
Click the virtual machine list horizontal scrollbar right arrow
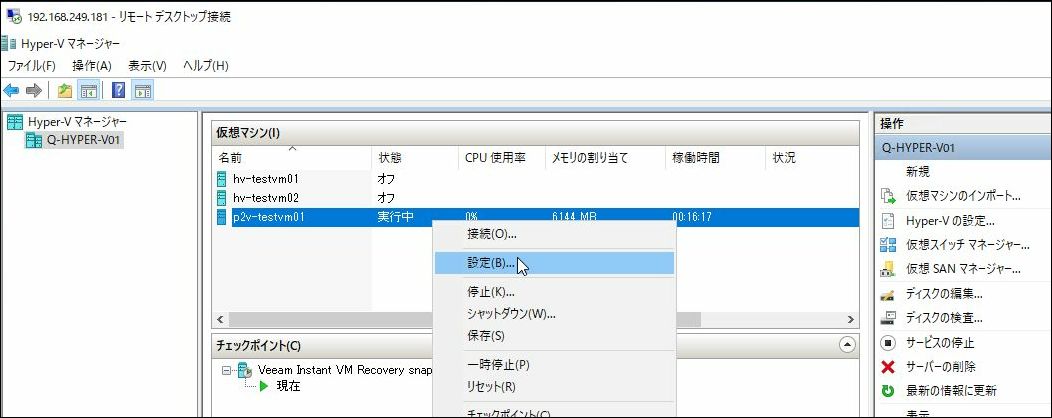[850, 320]
